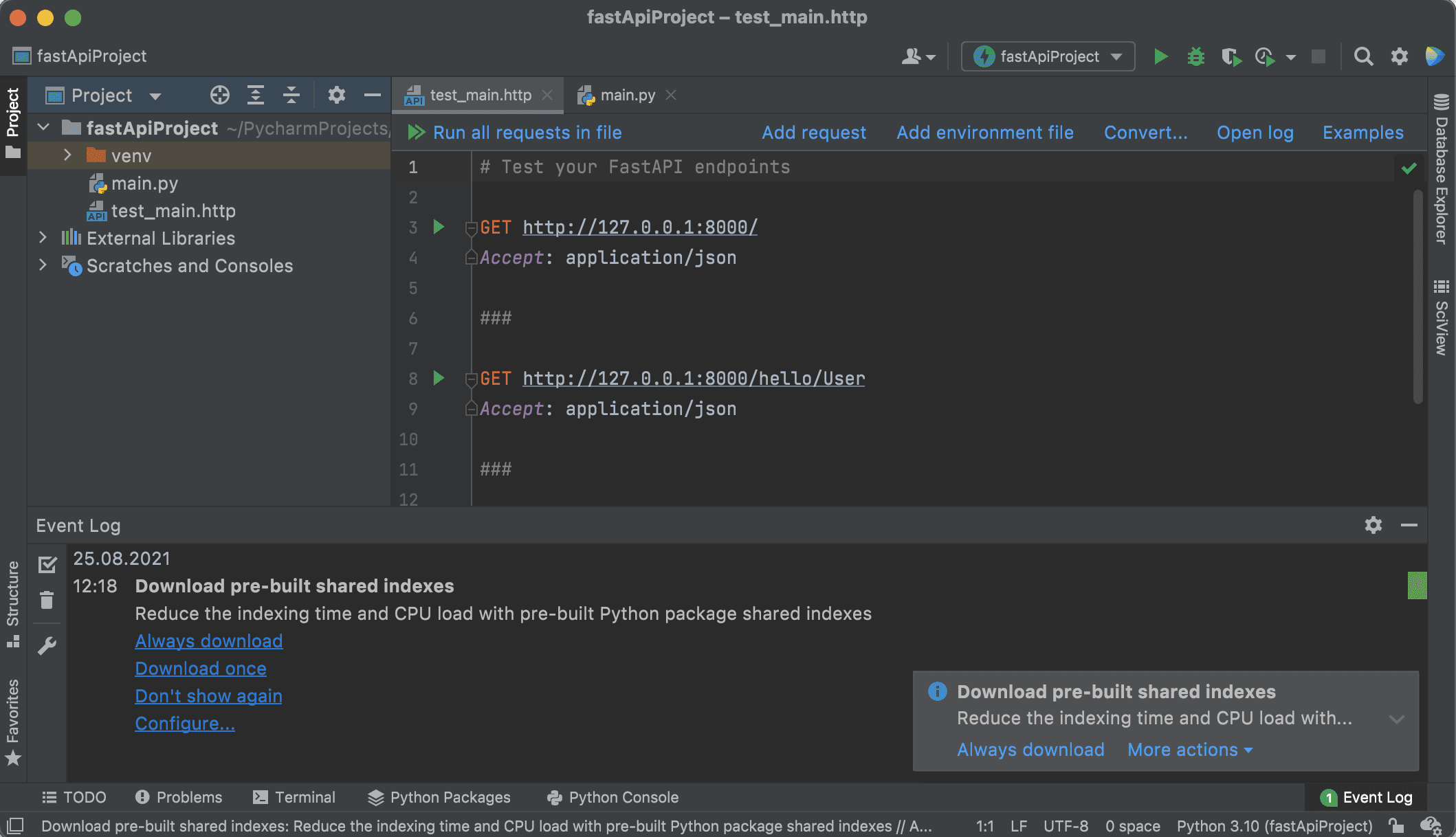Click Add environment file link

(x=984, y=132)
